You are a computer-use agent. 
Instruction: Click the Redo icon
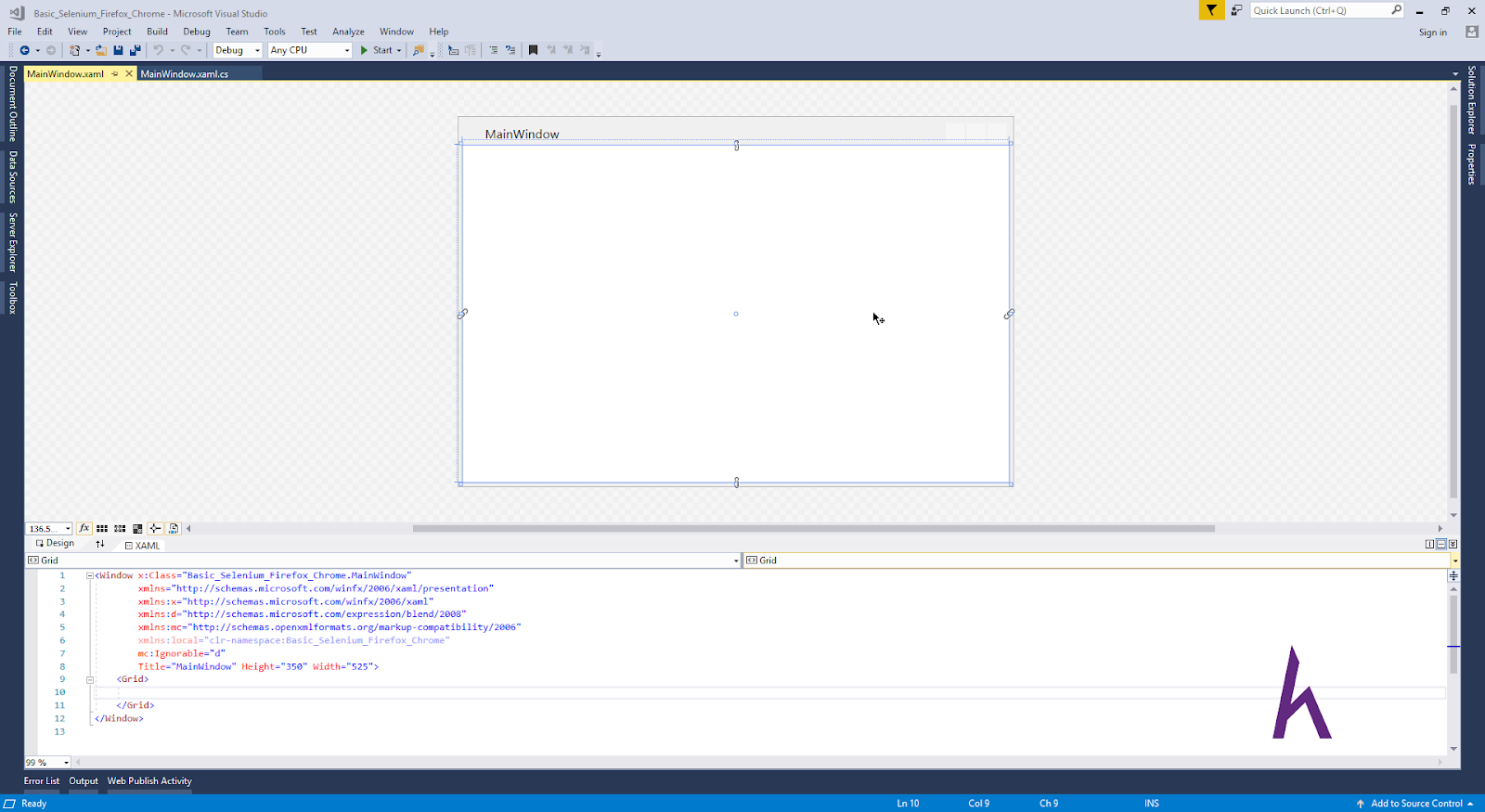(x=186, y=50)
